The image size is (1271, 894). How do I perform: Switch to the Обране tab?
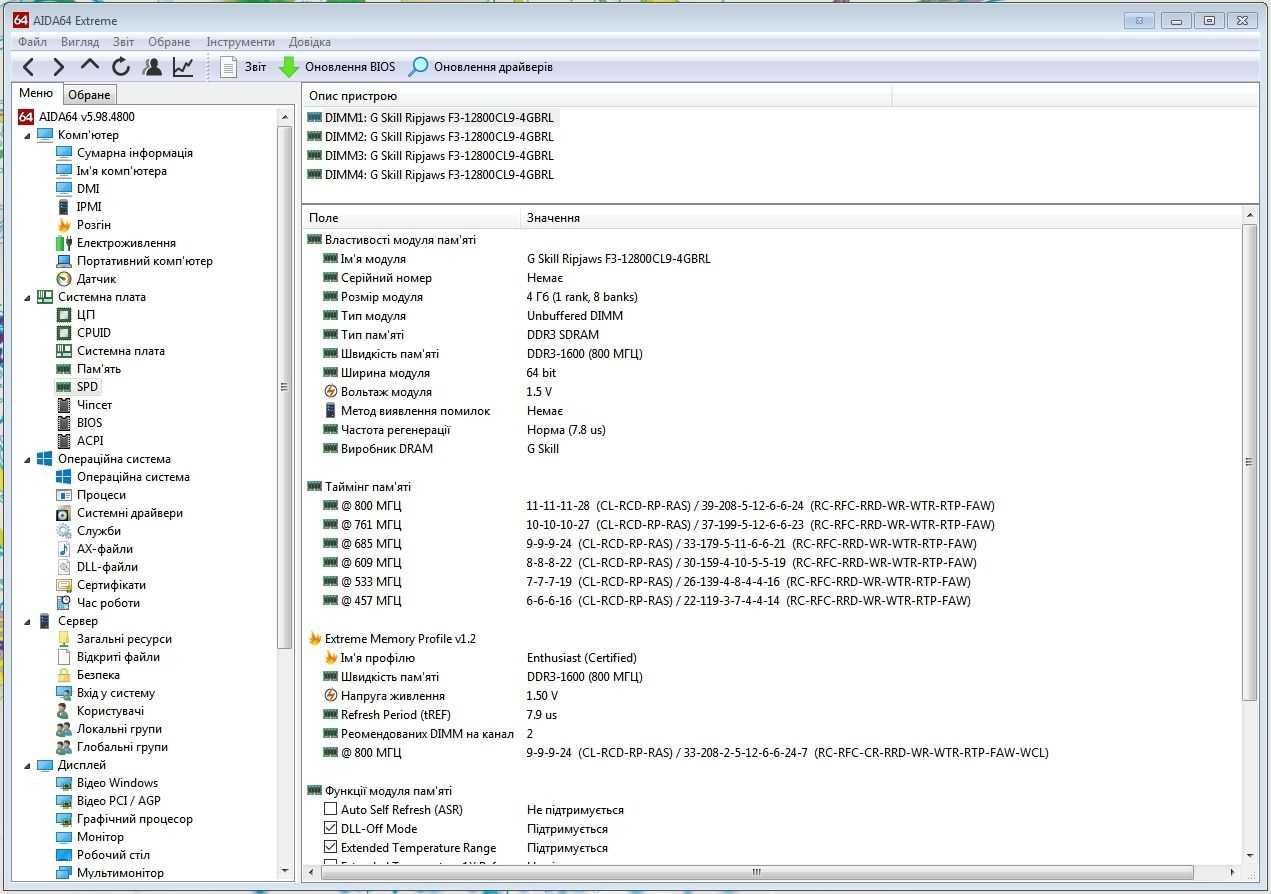[x=89, y=94]
